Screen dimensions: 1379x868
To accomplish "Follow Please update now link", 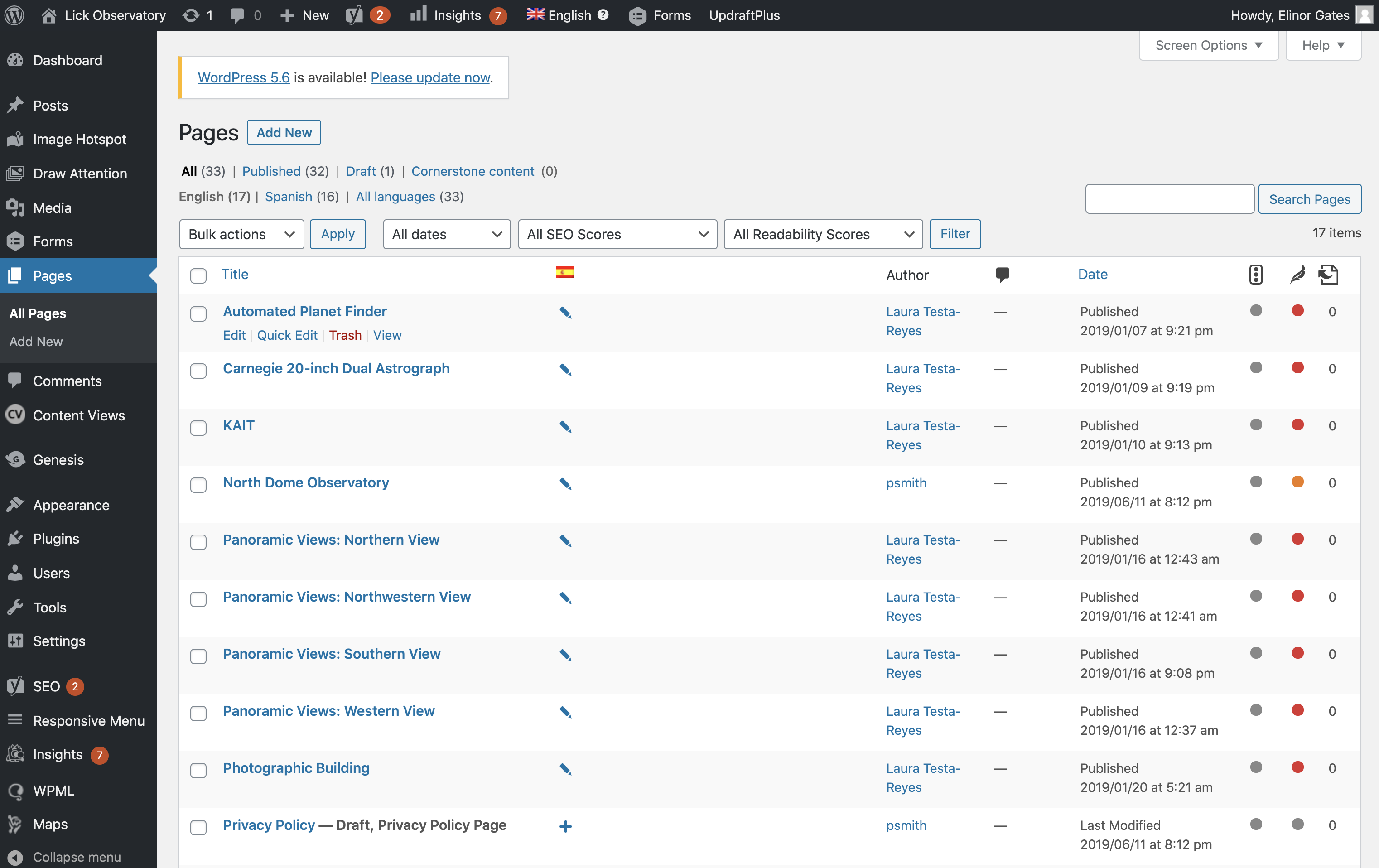I will click(x=430, y=77).
